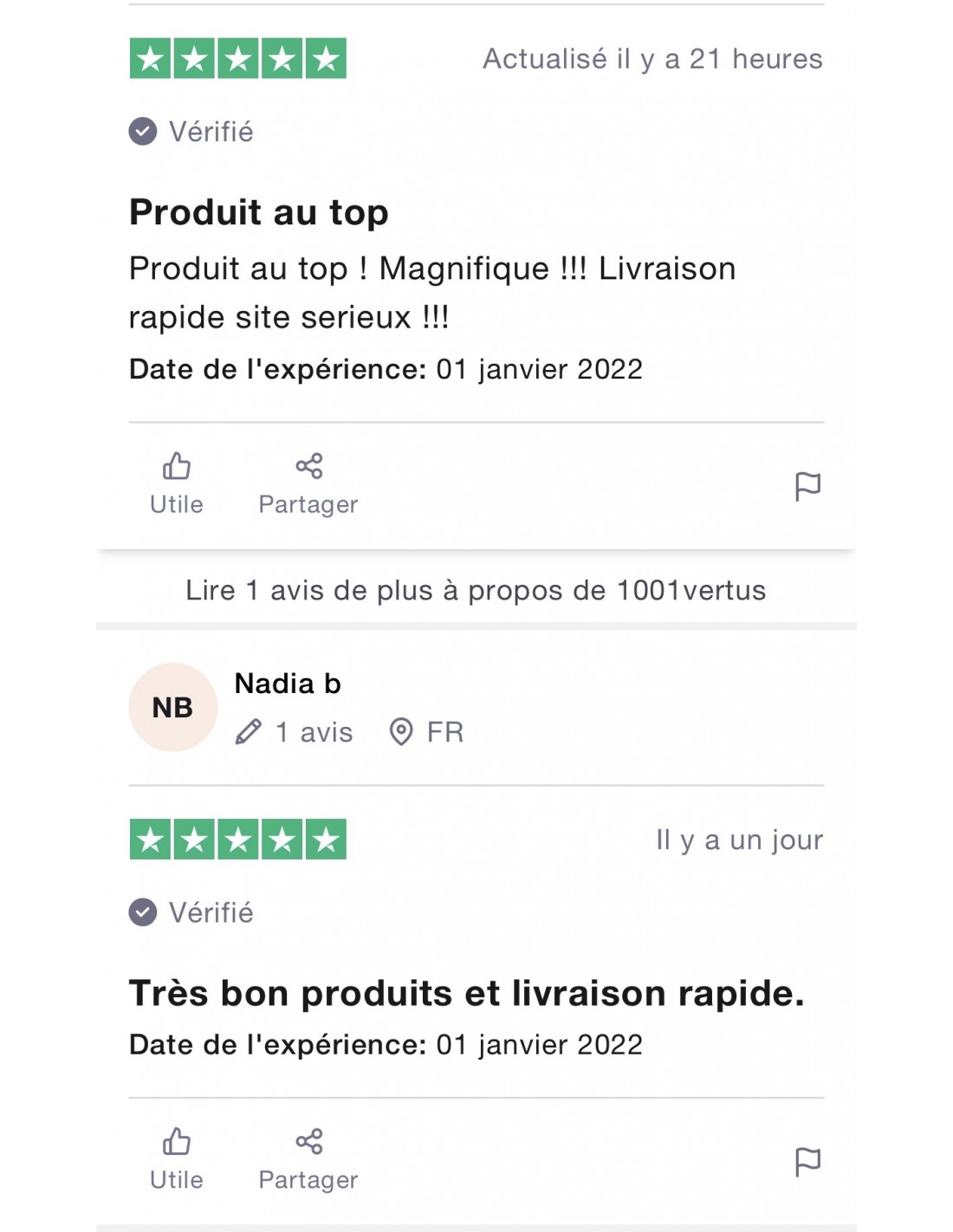Click "Partager" label under the first review
The image size is (953, 1232).
[308, 504]
